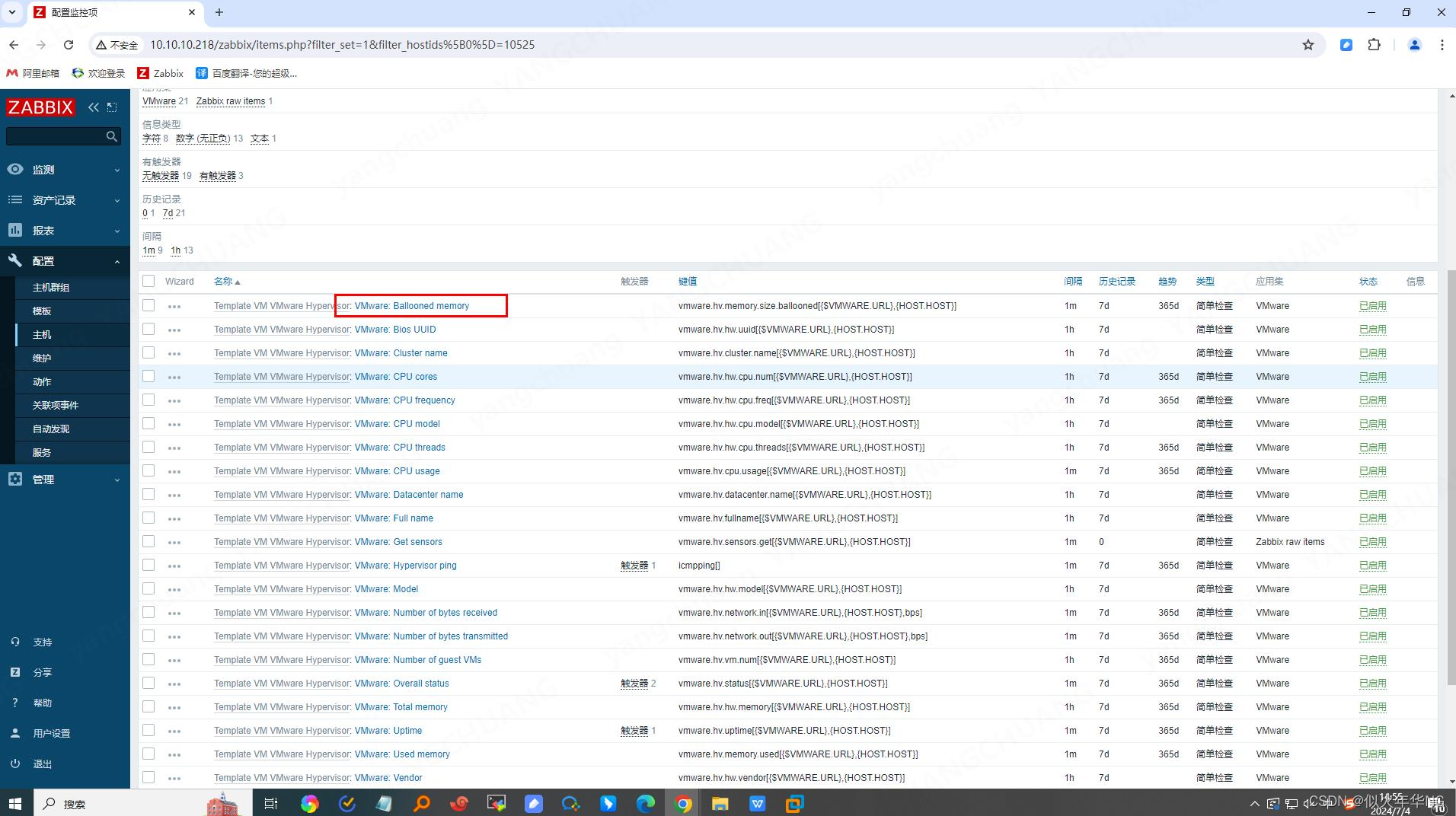Open the VMware: Ballooned memory item
The width and height of the screenshot is (1456, 816).
coord(412,306)
